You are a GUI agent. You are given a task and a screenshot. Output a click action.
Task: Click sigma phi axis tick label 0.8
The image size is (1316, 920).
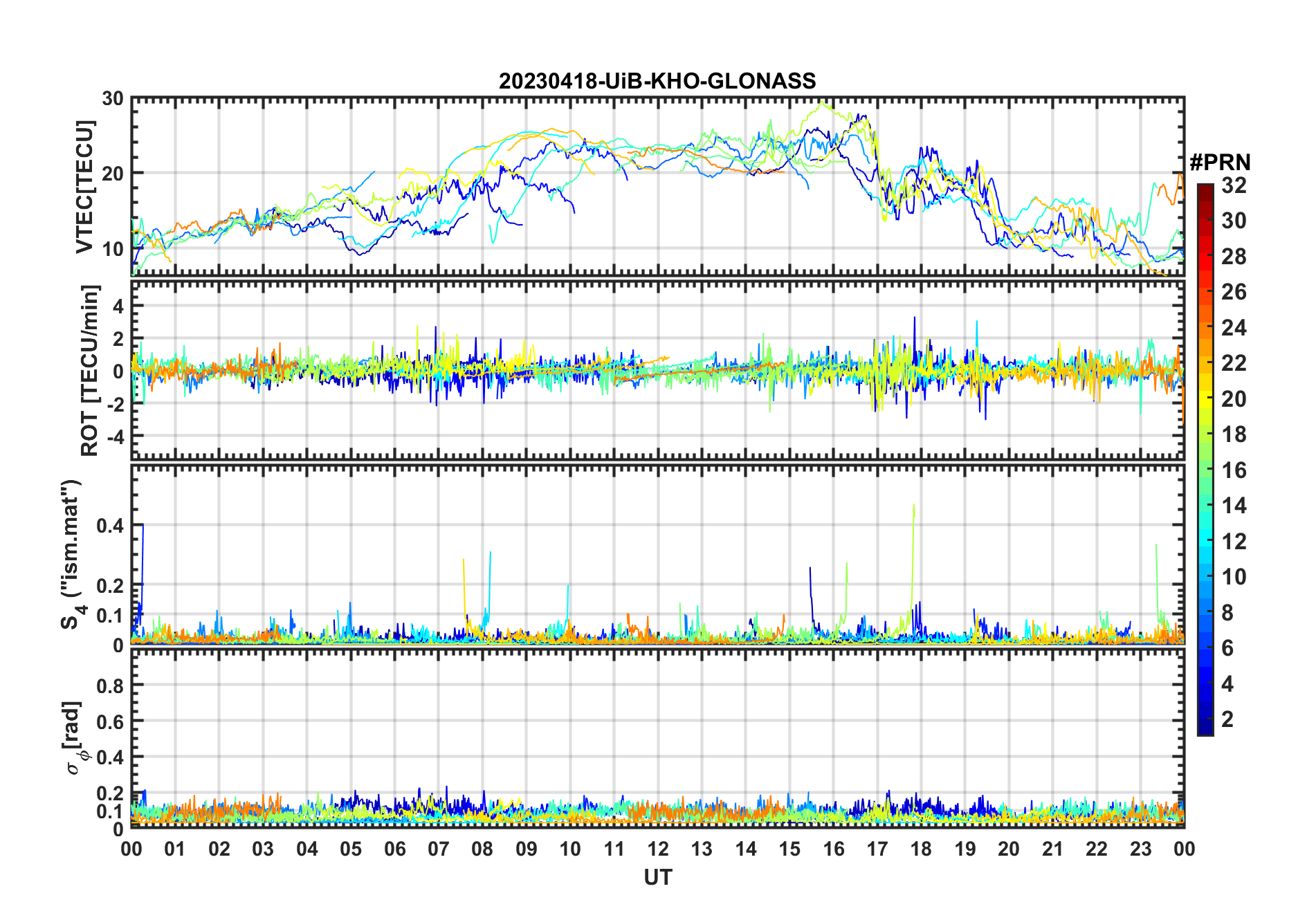click(110, 686)
